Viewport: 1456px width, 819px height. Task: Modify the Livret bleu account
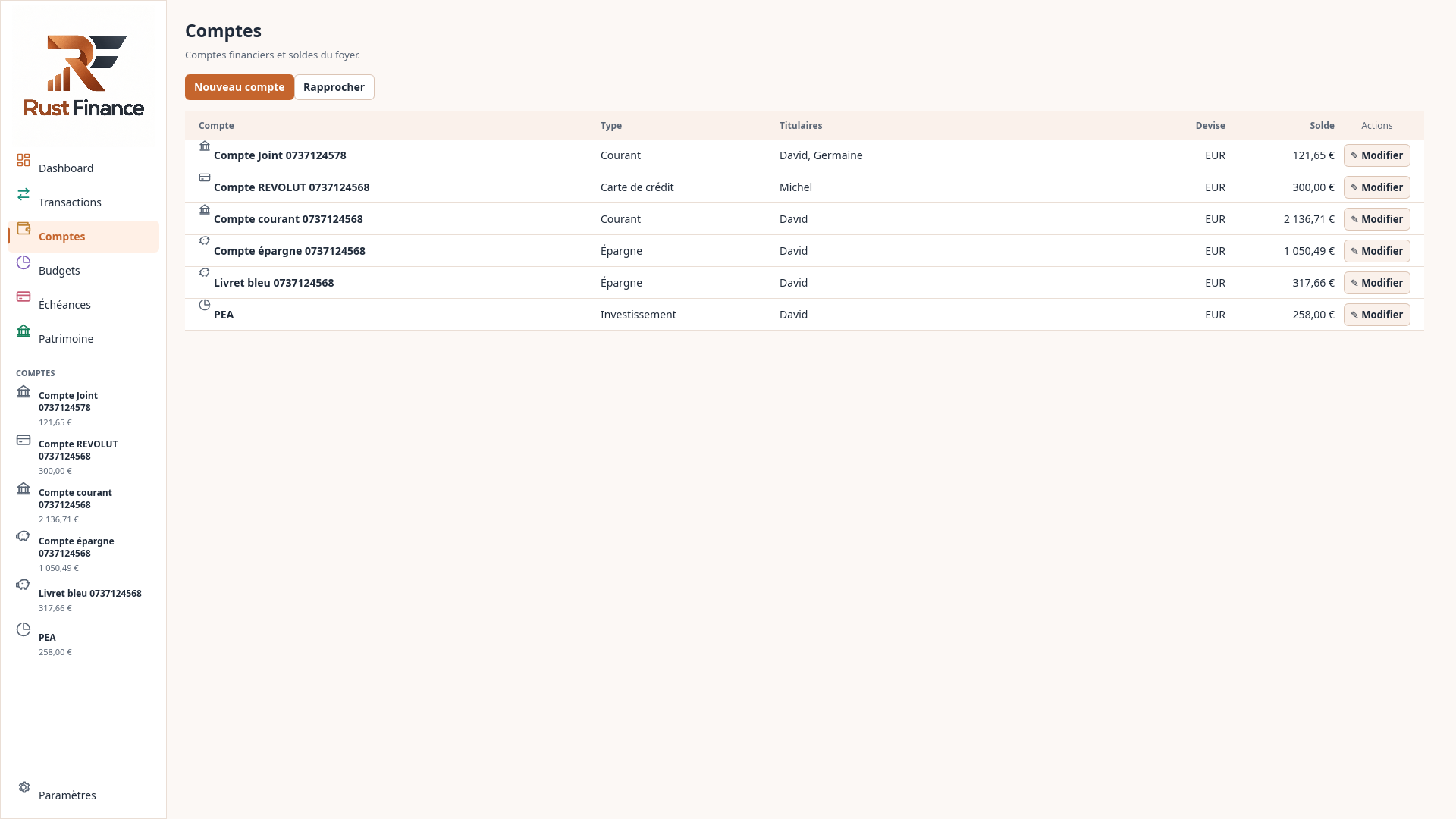1376,283
